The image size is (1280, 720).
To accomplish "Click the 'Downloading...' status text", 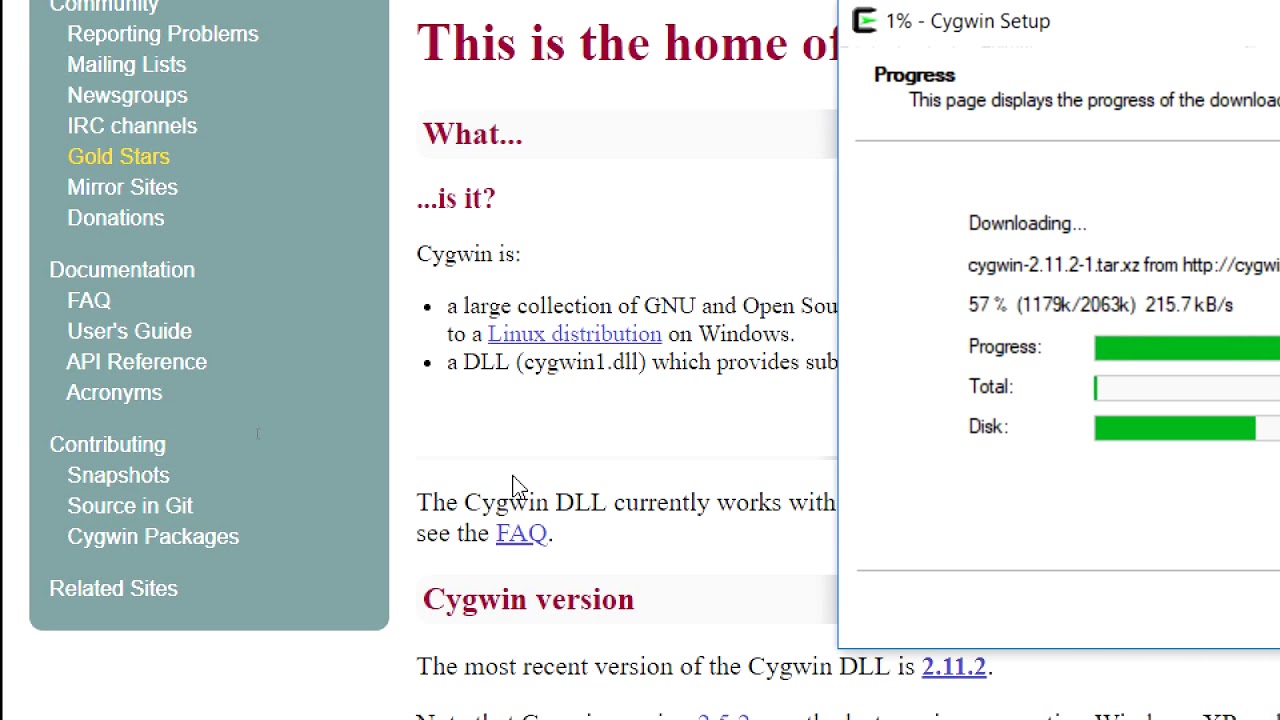I will (1027, 224).
